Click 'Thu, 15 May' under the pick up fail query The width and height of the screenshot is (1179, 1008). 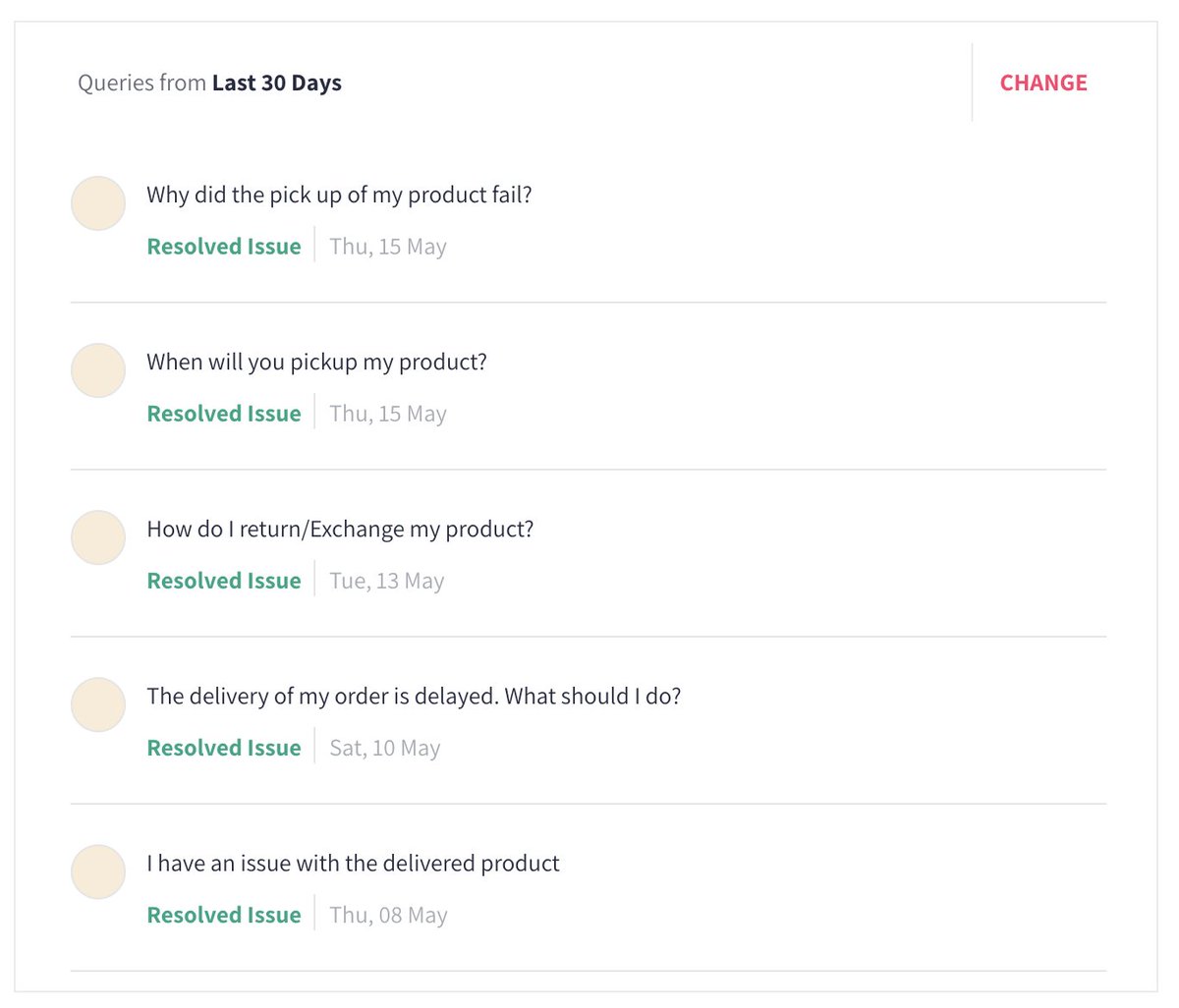pos(388,247)
